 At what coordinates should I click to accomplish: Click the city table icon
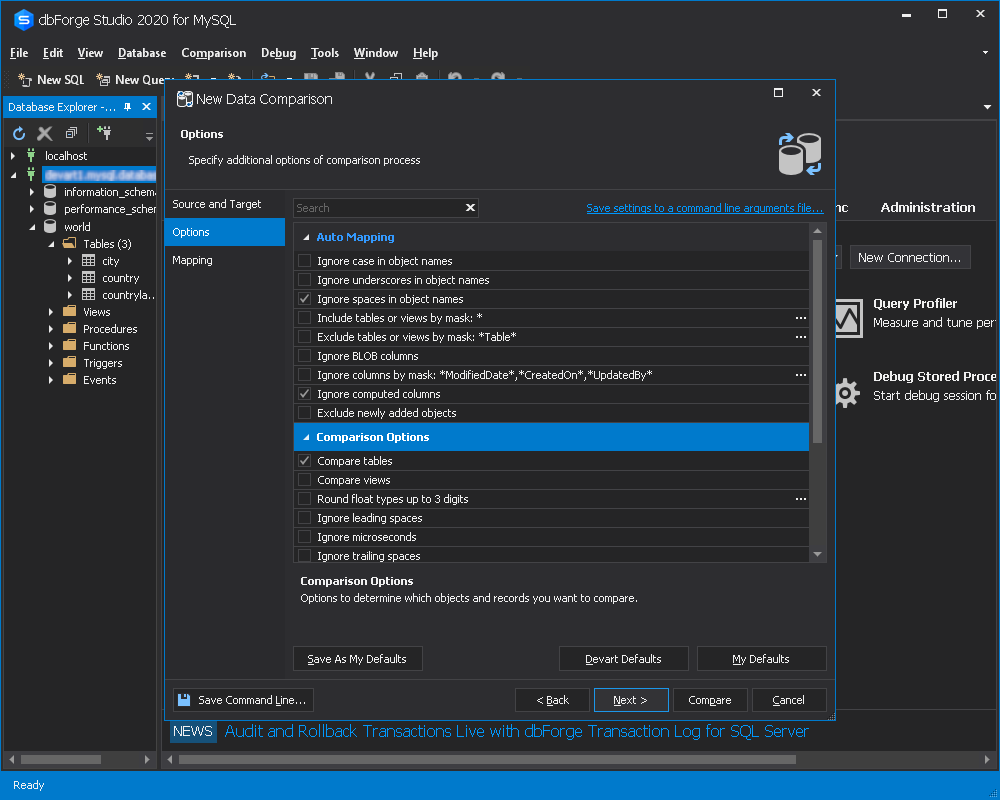[89, 260]
